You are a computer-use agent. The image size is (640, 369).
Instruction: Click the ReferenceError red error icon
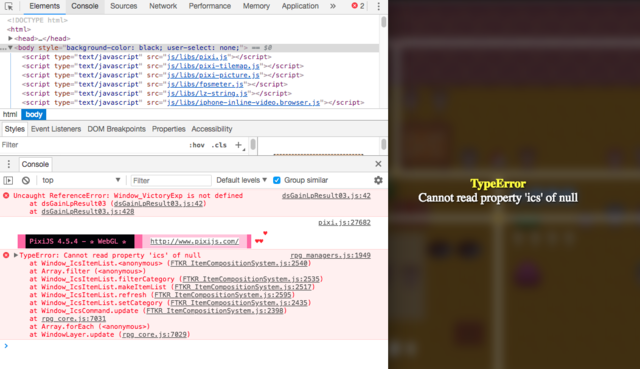coord(6,196)
